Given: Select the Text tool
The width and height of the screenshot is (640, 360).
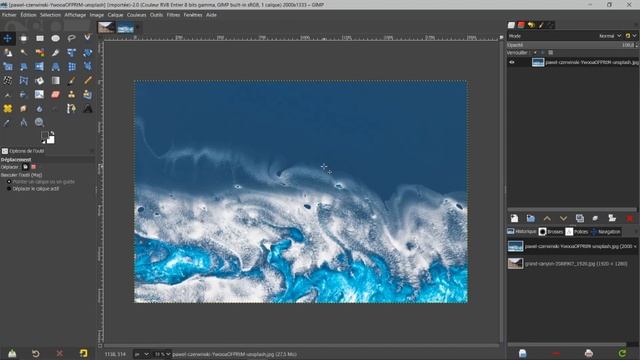Looking at the screenshot, I should click(x=87, y=109).
